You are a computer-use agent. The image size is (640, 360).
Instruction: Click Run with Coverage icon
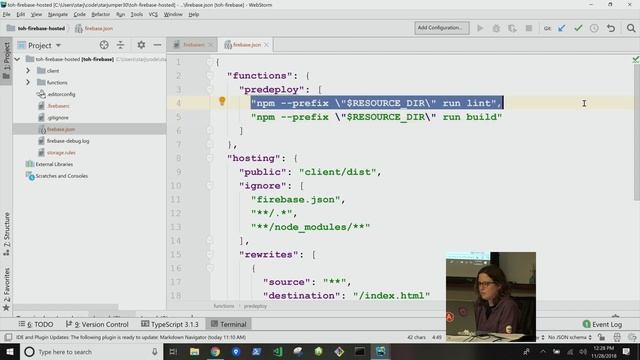click(512, 28)
